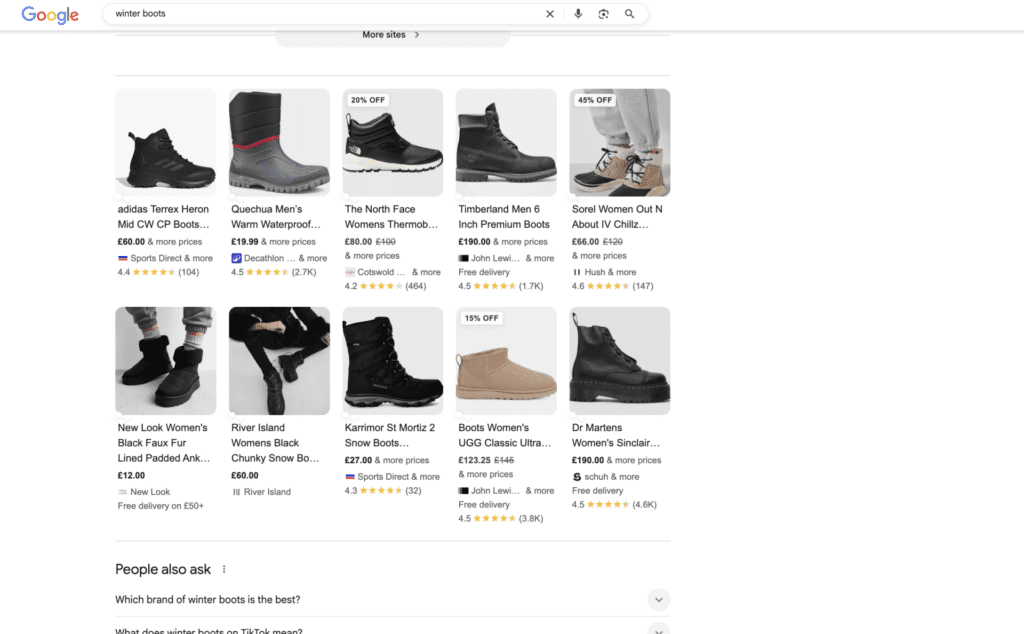
Task: Open the People also ask options menu
Action: tap(223, 568)
